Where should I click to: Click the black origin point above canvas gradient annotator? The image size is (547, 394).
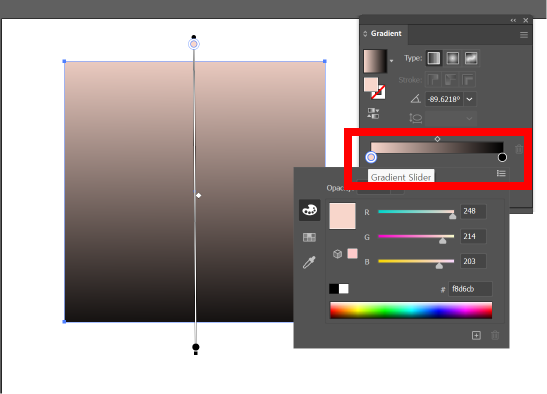[194, 37]
